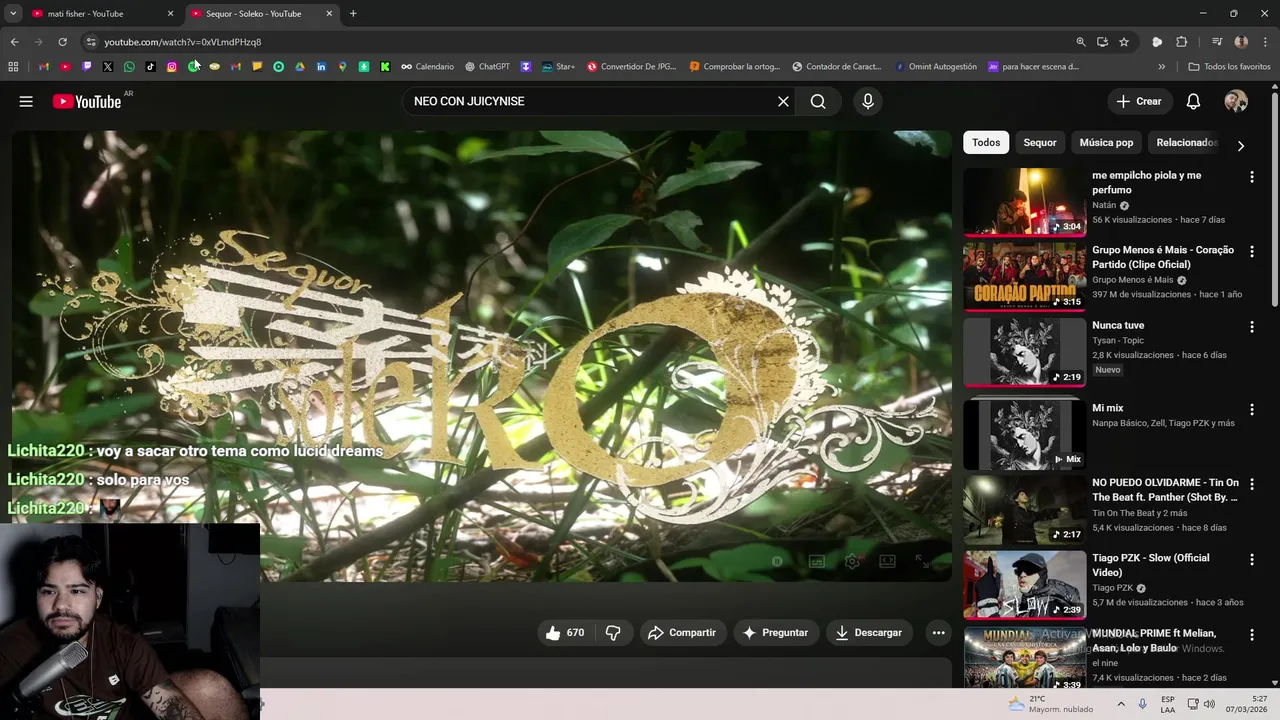Dislike the video with thumbs down
Image resolution: width=1280 pixels, height=720 pixels.
pos(613,632)
